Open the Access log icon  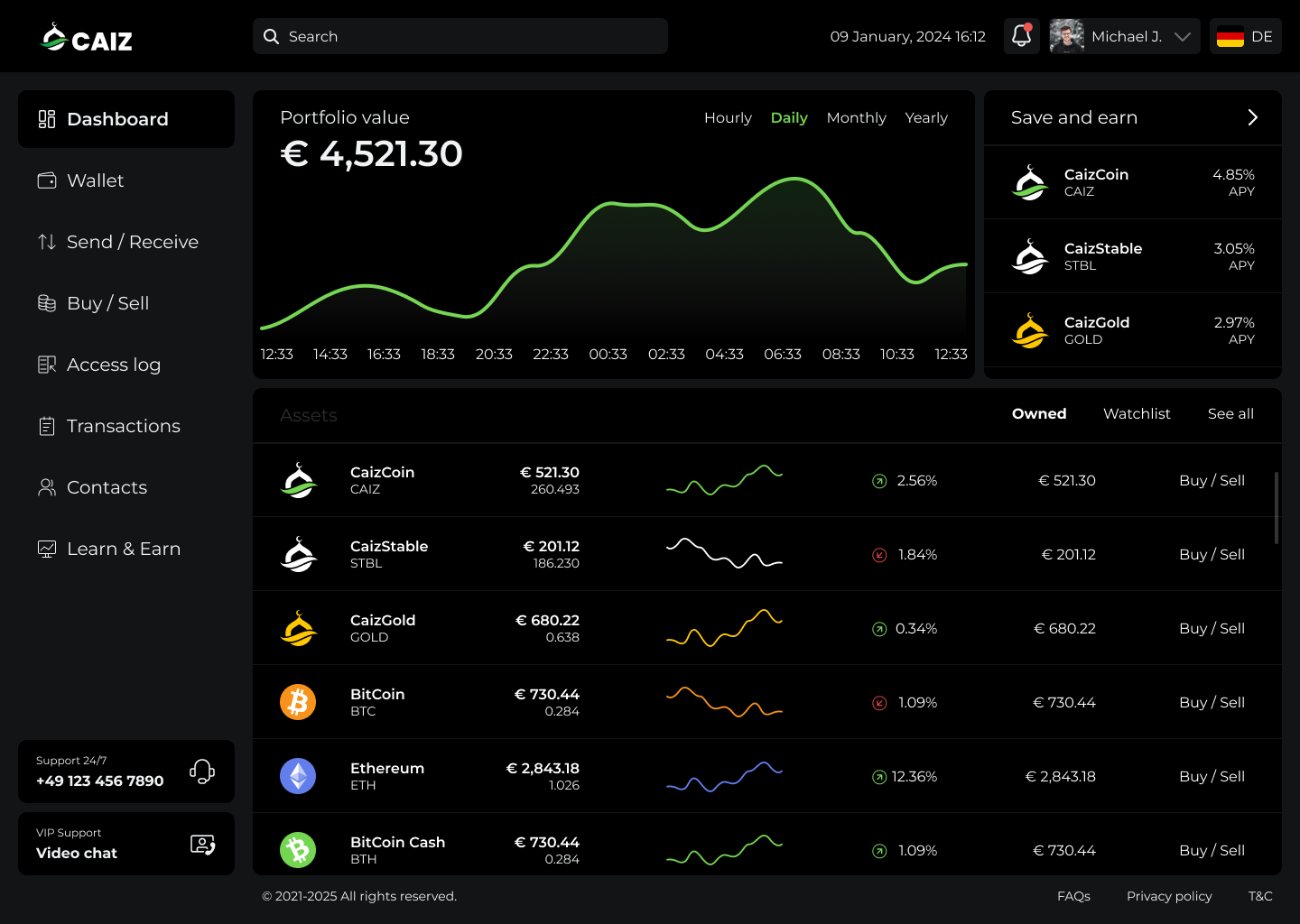46,364
